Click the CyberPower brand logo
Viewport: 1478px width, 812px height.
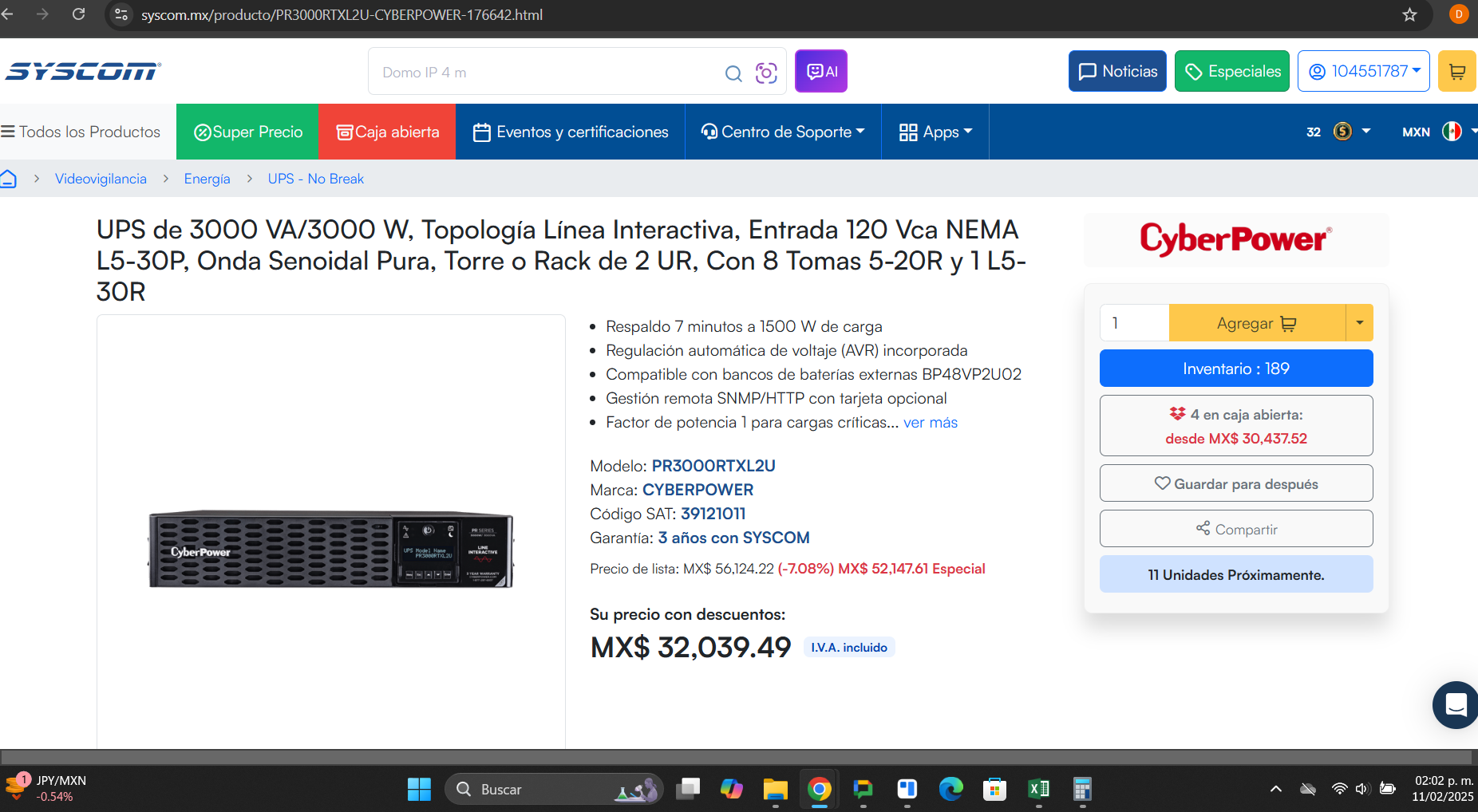pyautogui.click(x=1235, y=239)
